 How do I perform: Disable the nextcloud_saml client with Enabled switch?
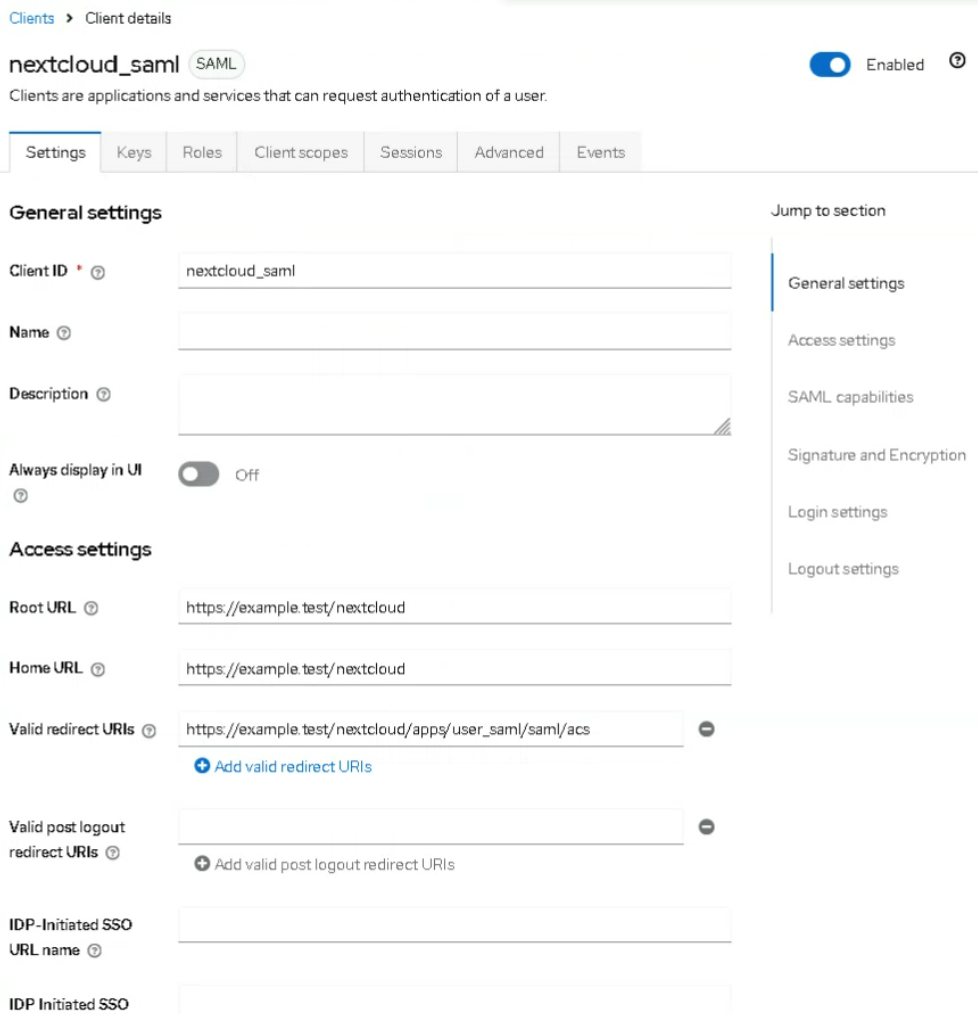(x=829, y=65)
